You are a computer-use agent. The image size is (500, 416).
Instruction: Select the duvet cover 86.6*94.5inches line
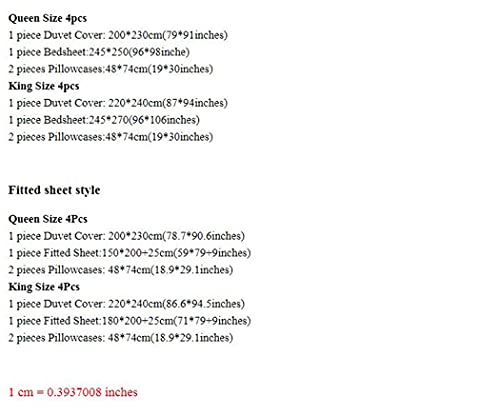point(127,304)
